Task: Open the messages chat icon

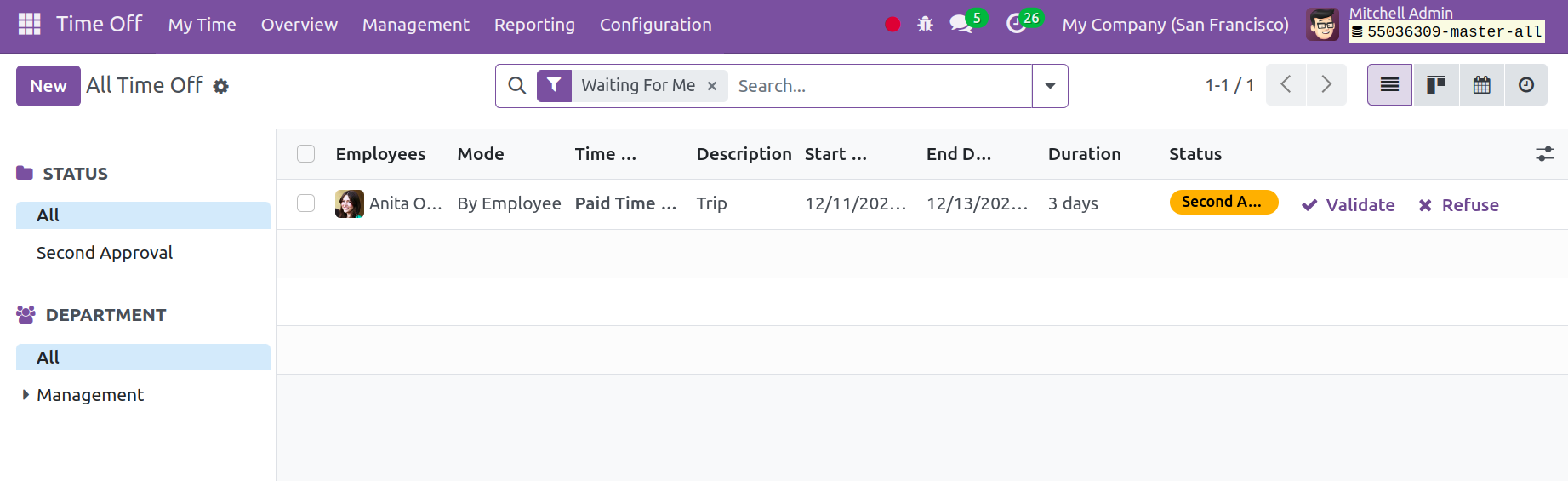Action: click(961, 24)
